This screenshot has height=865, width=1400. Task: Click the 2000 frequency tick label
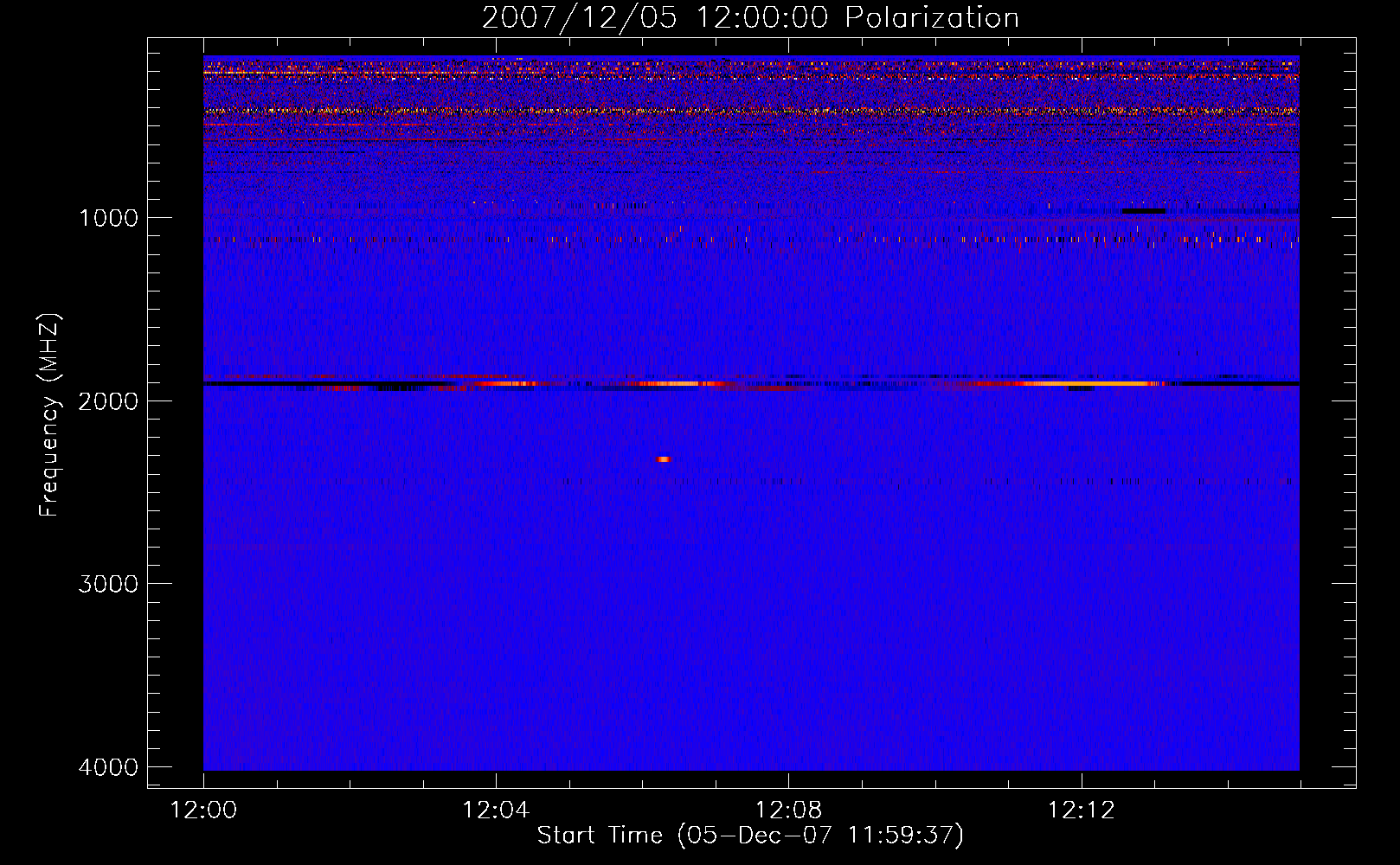point(108,400)
